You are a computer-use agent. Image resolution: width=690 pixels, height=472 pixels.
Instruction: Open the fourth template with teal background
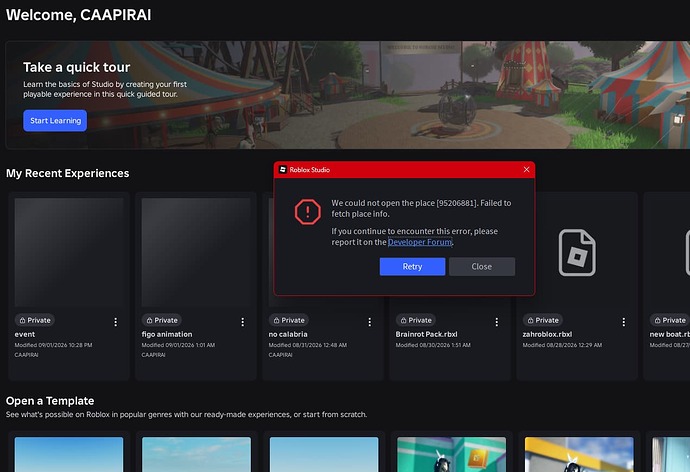(x=451, y=454)
